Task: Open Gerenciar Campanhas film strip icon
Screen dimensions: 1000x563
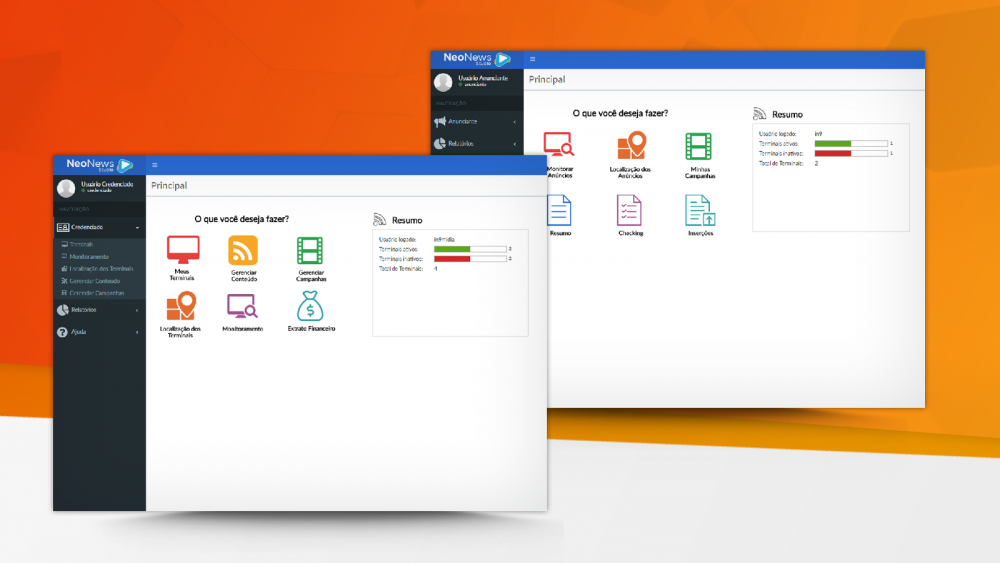Action: point(310,250)
